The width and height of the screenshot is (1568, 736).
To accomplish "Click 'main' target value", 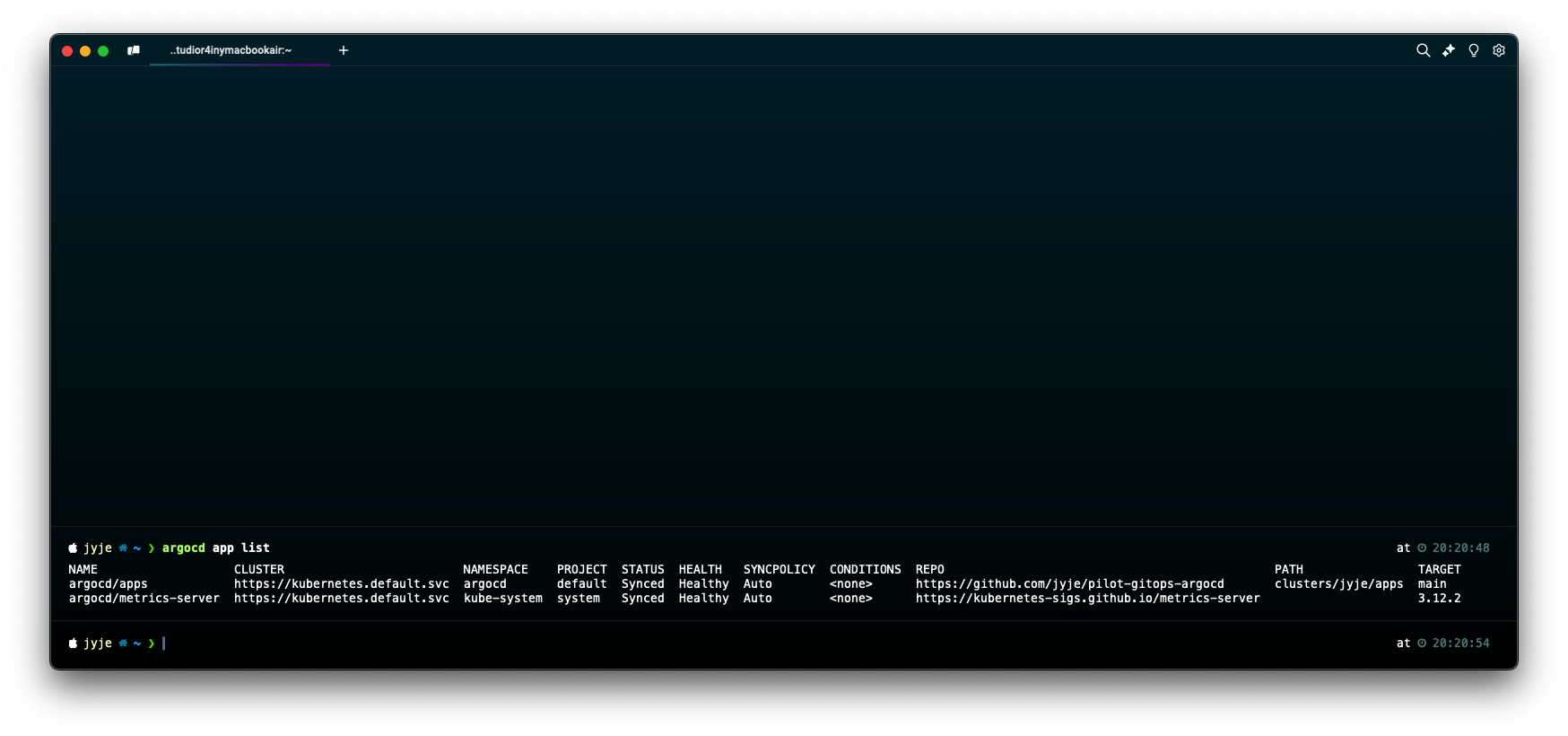I will [x=1433, y=583].
